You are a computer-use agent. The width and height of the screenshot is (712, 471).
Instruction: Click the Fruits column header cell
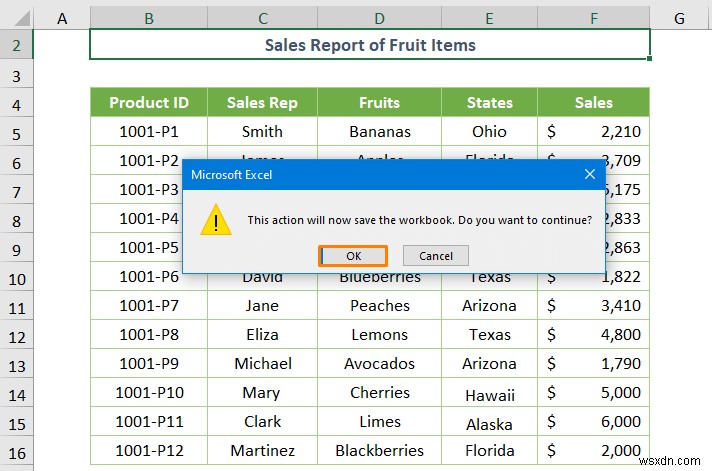click(379, 102)
